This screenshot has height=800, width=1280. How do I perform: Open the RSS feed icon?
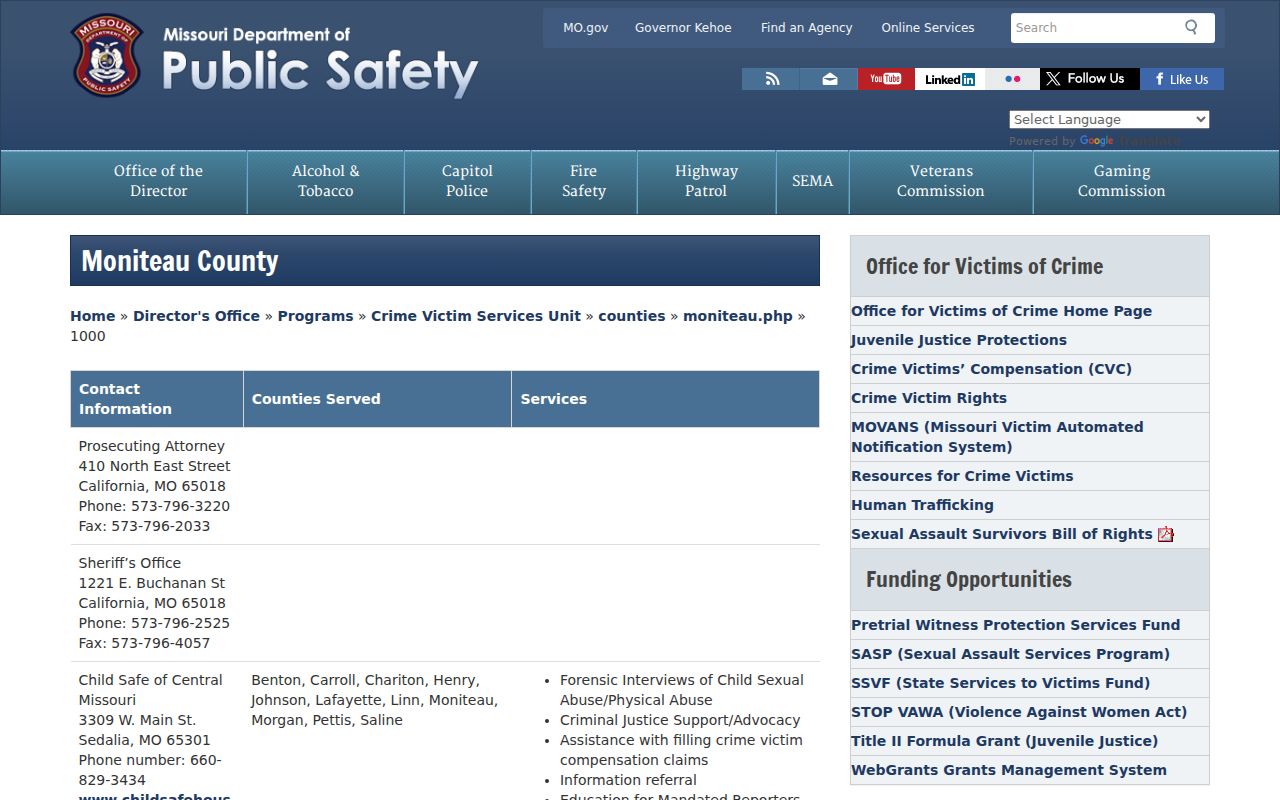[771, 79]
